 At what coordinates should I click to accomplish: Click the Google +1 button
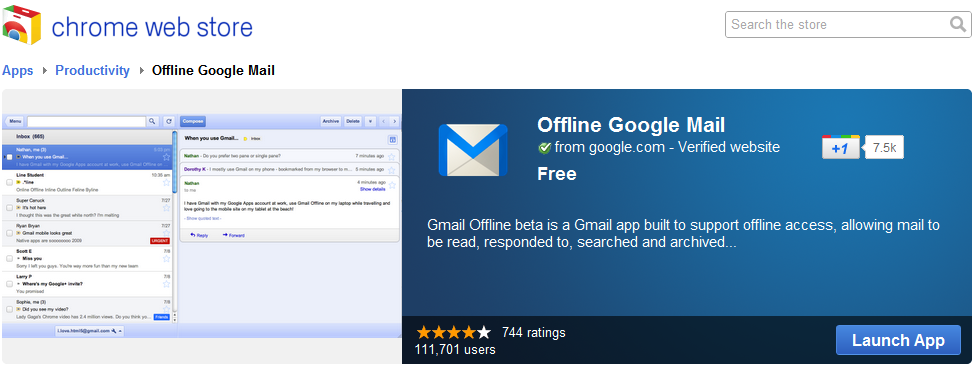[841, 148]
